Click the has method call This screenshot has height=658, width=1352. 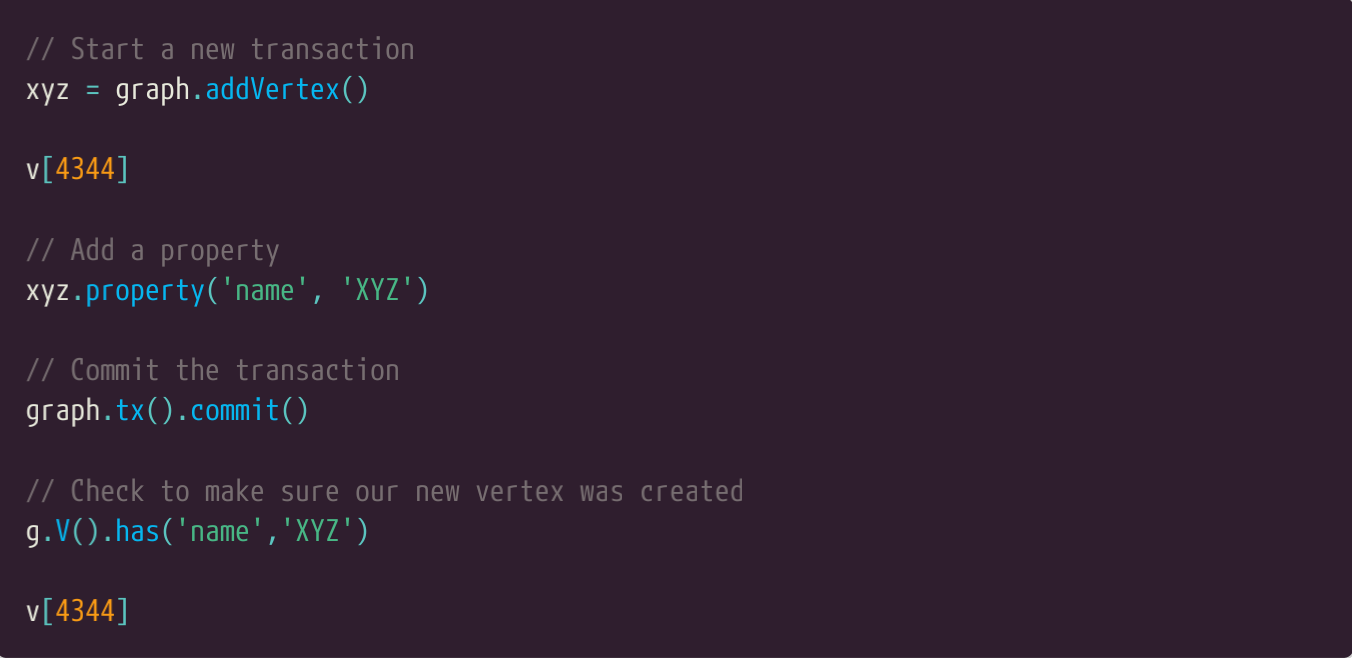click(137, 531)
